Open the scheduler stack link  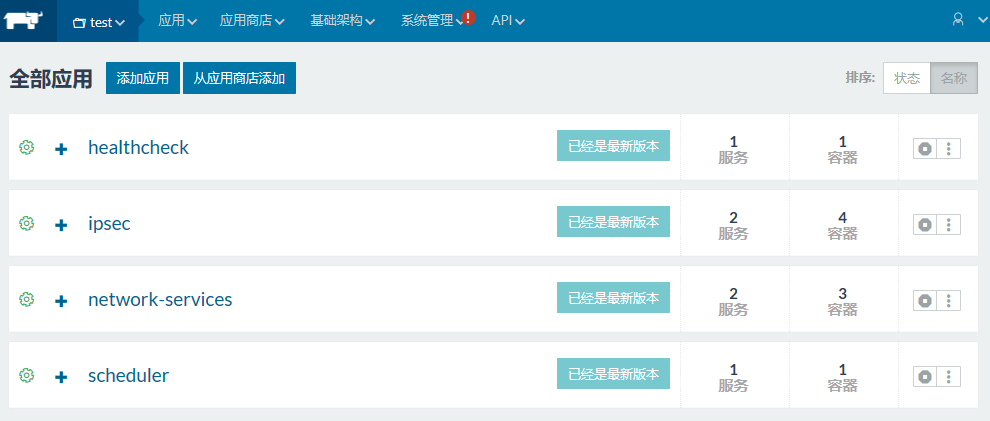(129, 376)
